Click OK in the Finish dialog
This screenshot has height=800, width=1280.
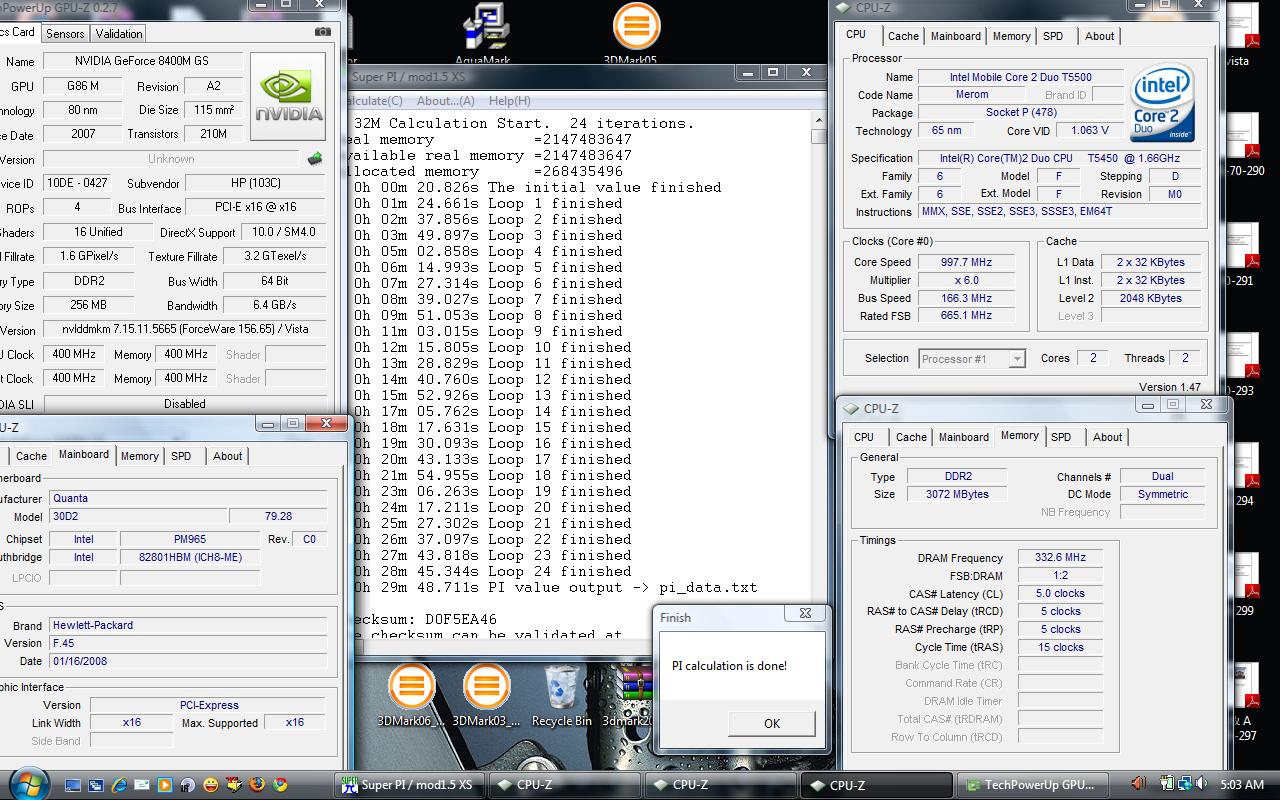(772, 723)
